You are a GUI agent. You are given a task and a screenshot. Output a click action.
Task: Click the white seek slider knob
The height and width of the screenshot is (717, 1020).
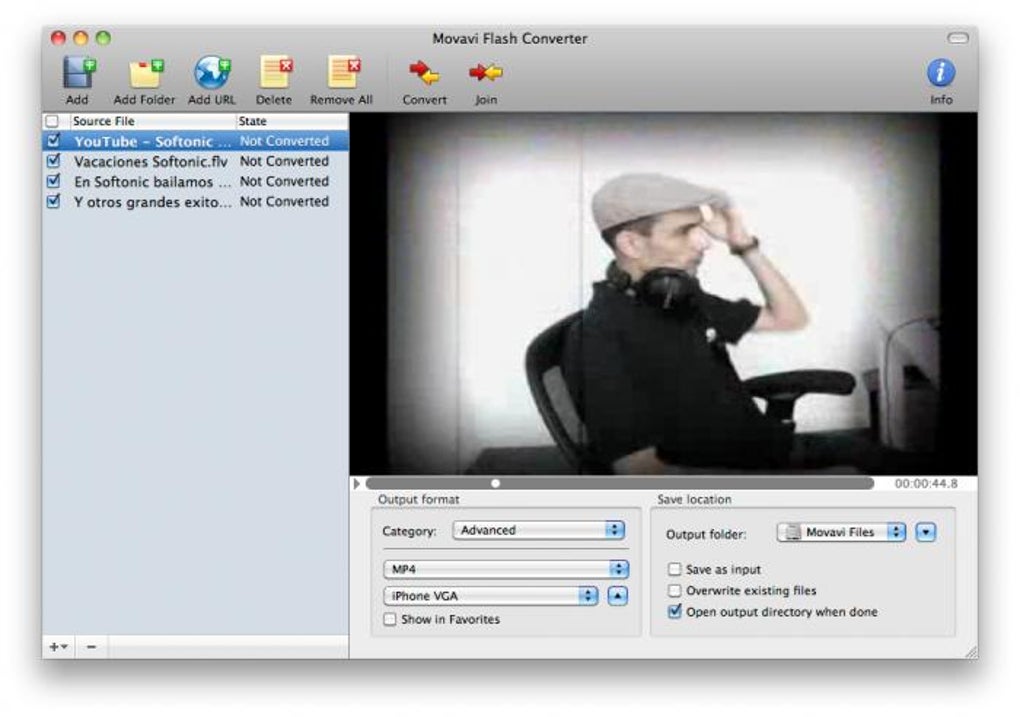point(496,483)
